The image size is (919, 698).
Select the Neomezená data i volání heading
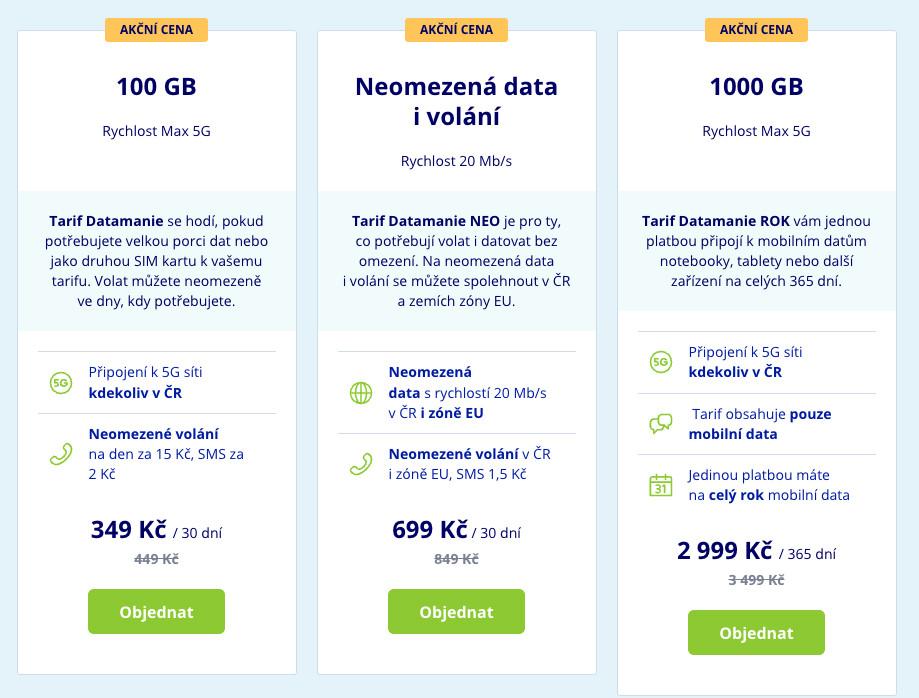(x=457, y=101)
